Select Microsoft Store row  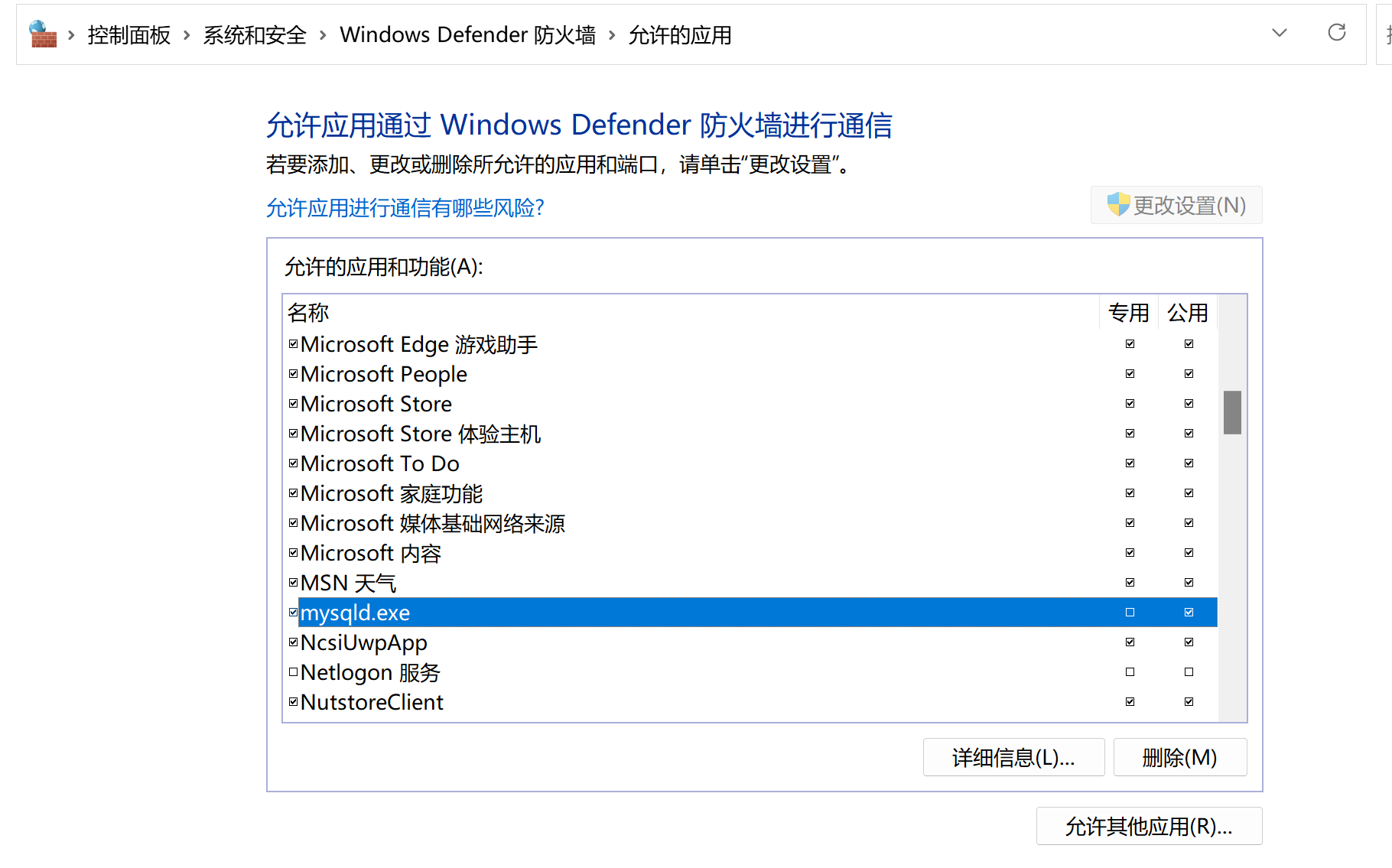click(x=750, y=404)
